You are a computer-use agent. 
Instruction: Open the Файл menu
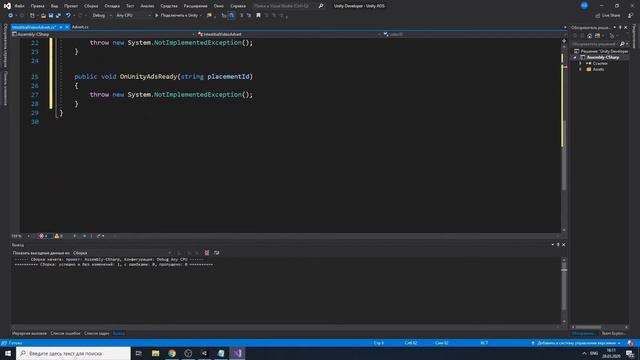point(19,6)
